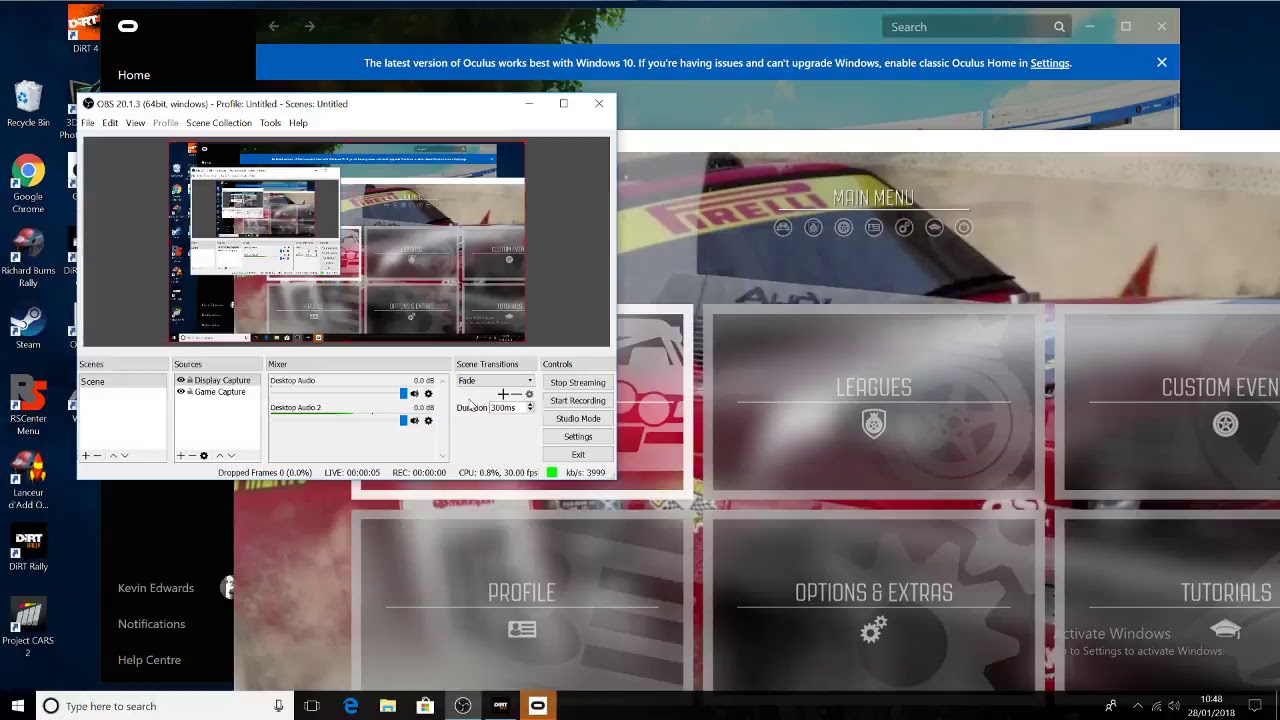Mute the Desktop Audio speaker icon
1280x720 pixels.
415,394
